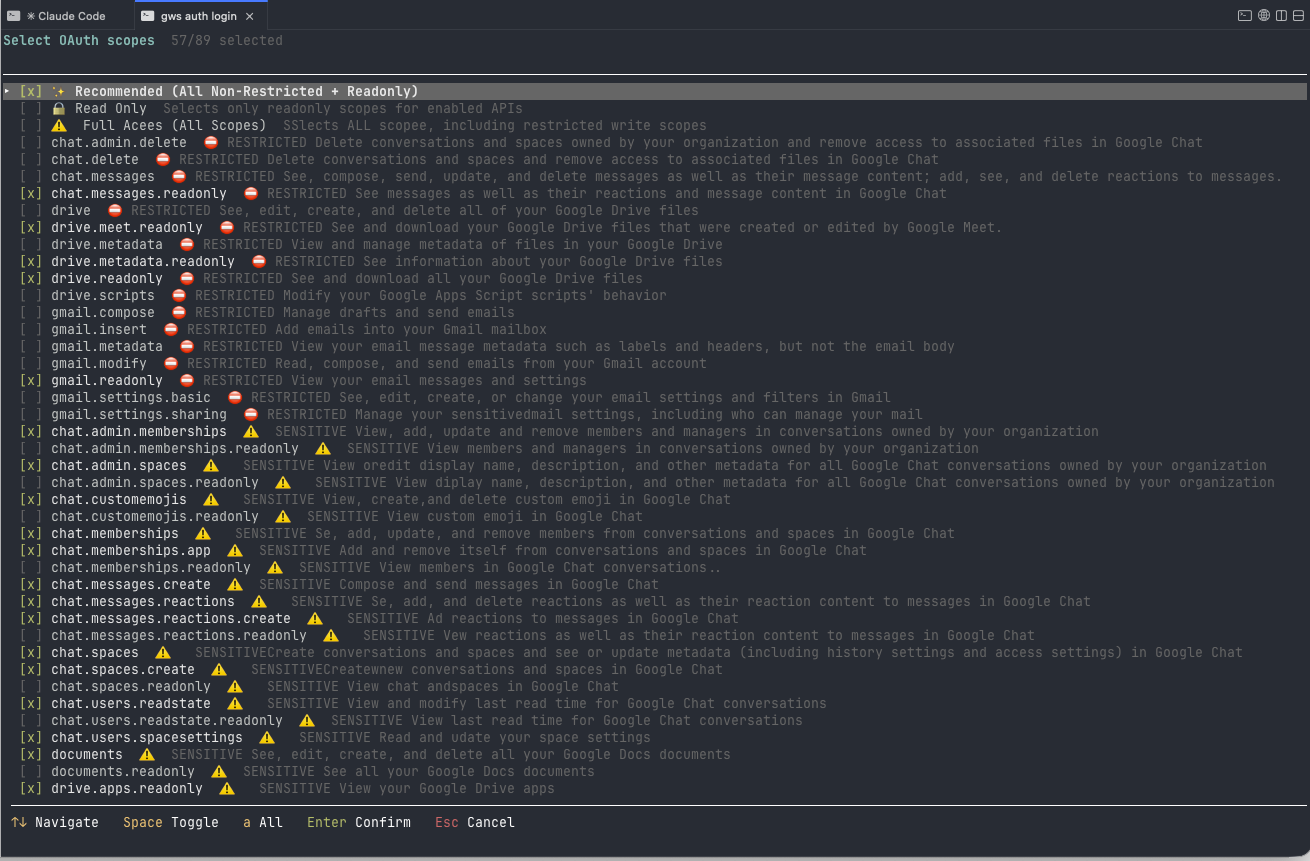Enable the gmail.compose scope checkbox
The width and height of the screenshot is (1310, 861).
pos(30,312)
